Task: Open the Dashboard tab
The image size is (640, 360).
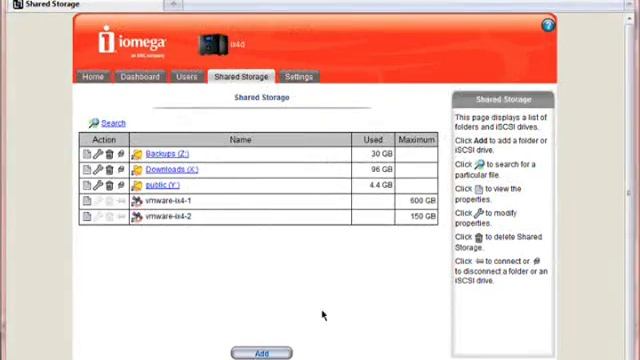Action: click(140, 77)
